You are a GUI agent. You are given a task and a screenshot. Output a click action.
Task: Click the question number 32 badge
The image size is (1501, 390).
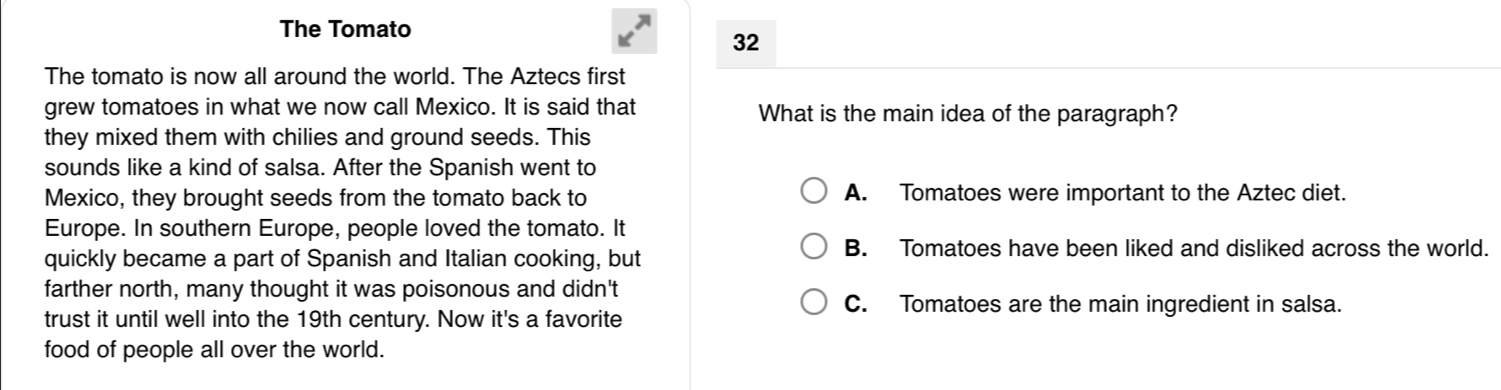click(747, 42)
